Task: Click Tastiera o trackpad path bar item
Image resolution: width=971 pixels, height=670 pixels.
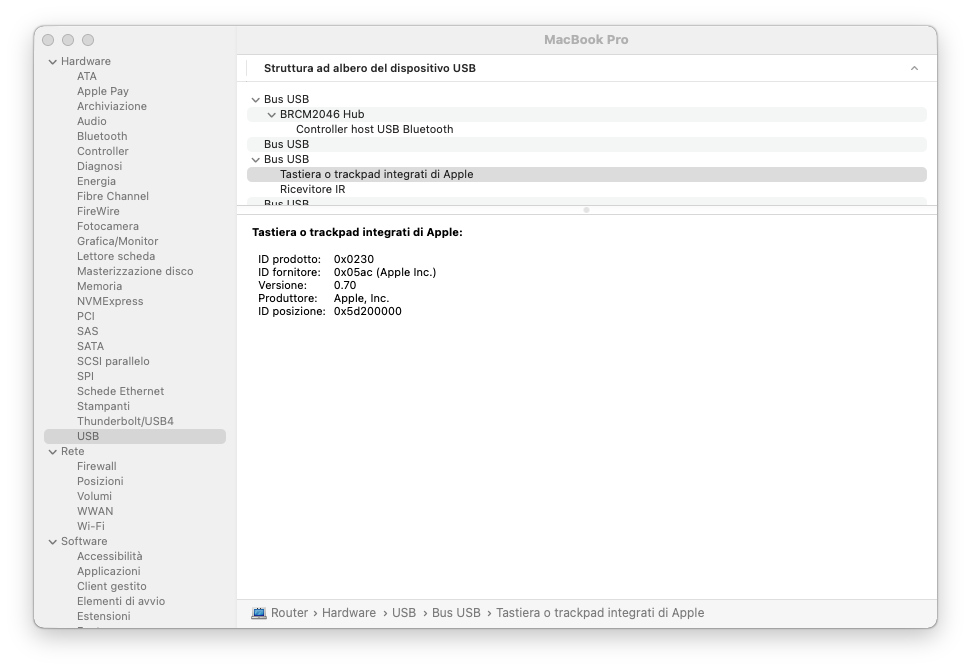Action: 600,613
